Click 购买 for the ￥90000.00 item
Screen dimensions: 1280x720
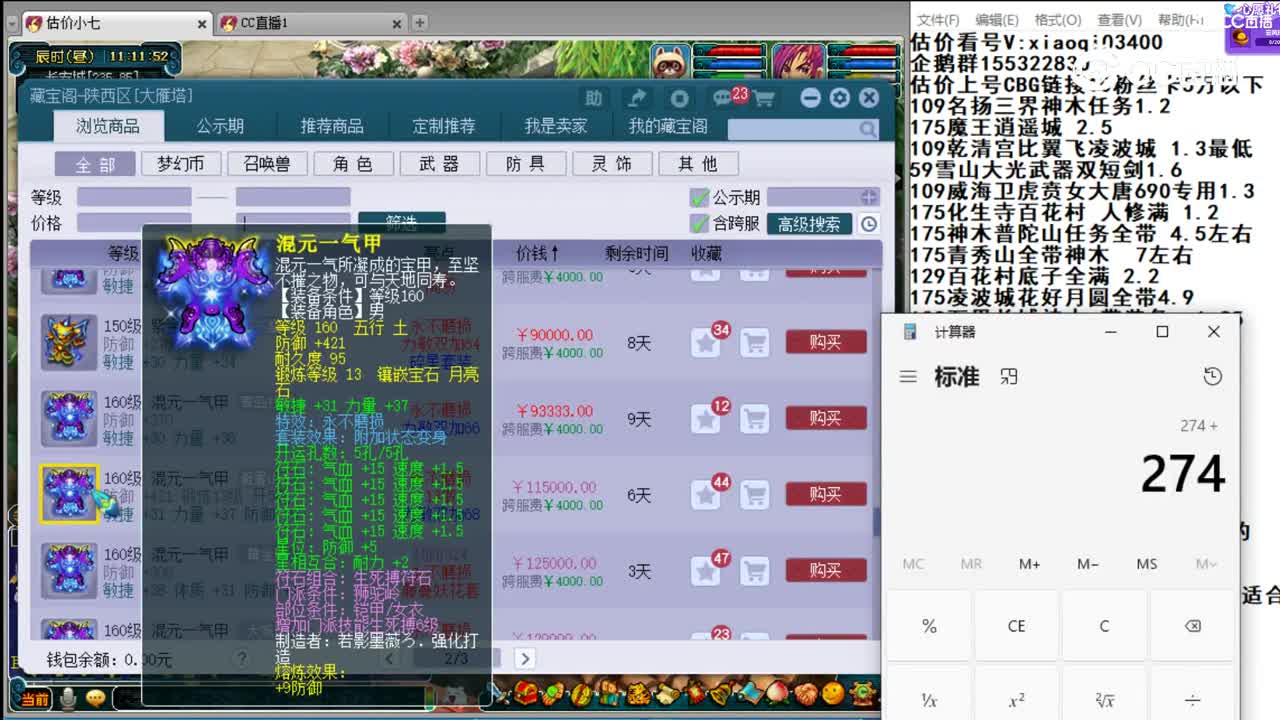pos(826,343)
